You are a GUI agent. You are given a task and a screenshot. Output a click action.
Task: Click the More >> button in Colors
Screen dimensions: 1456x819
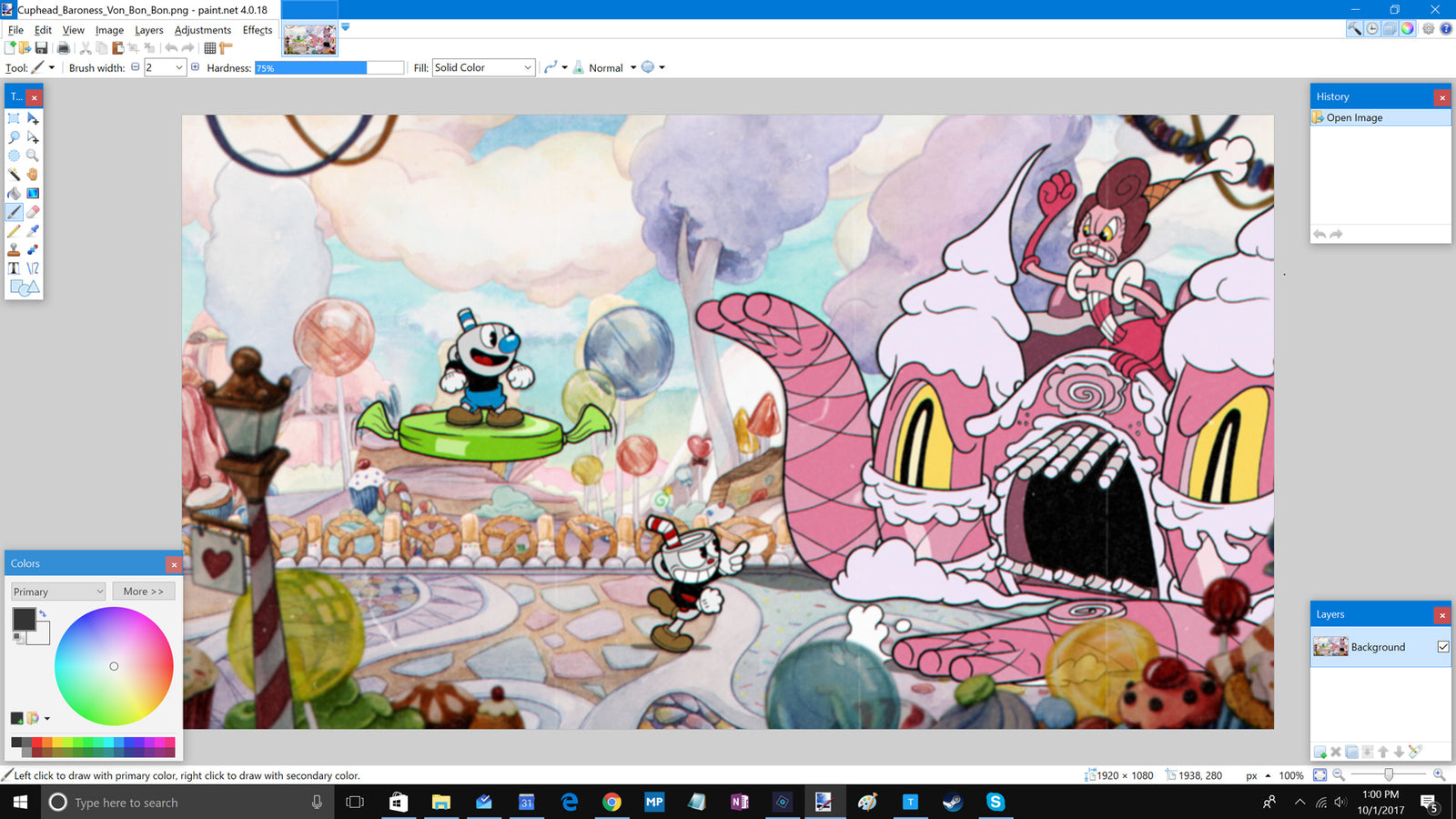[144, 591]
